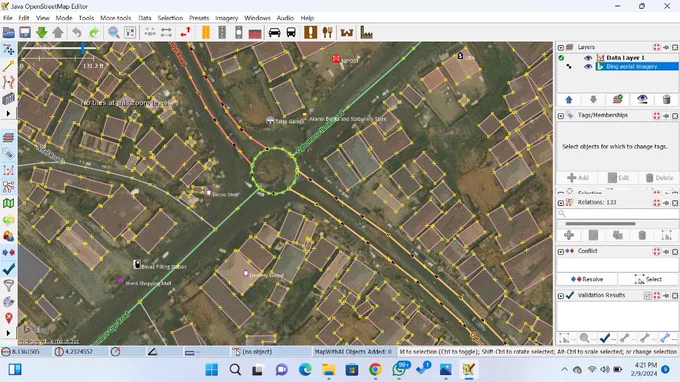Click the bus preset icon
Viewport: 680px width, 382px height.
tap(291, 33)
